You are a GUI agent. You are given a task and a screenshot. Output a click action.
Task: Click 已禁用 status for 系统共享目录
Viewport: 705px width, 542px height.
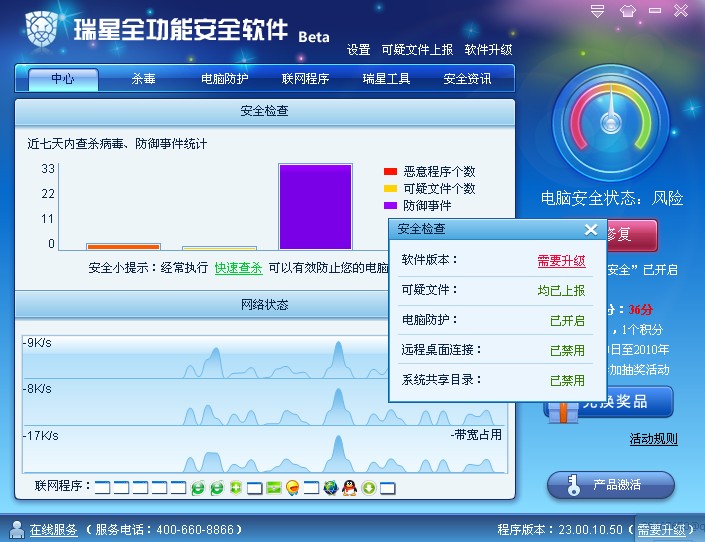pos(567,381)
